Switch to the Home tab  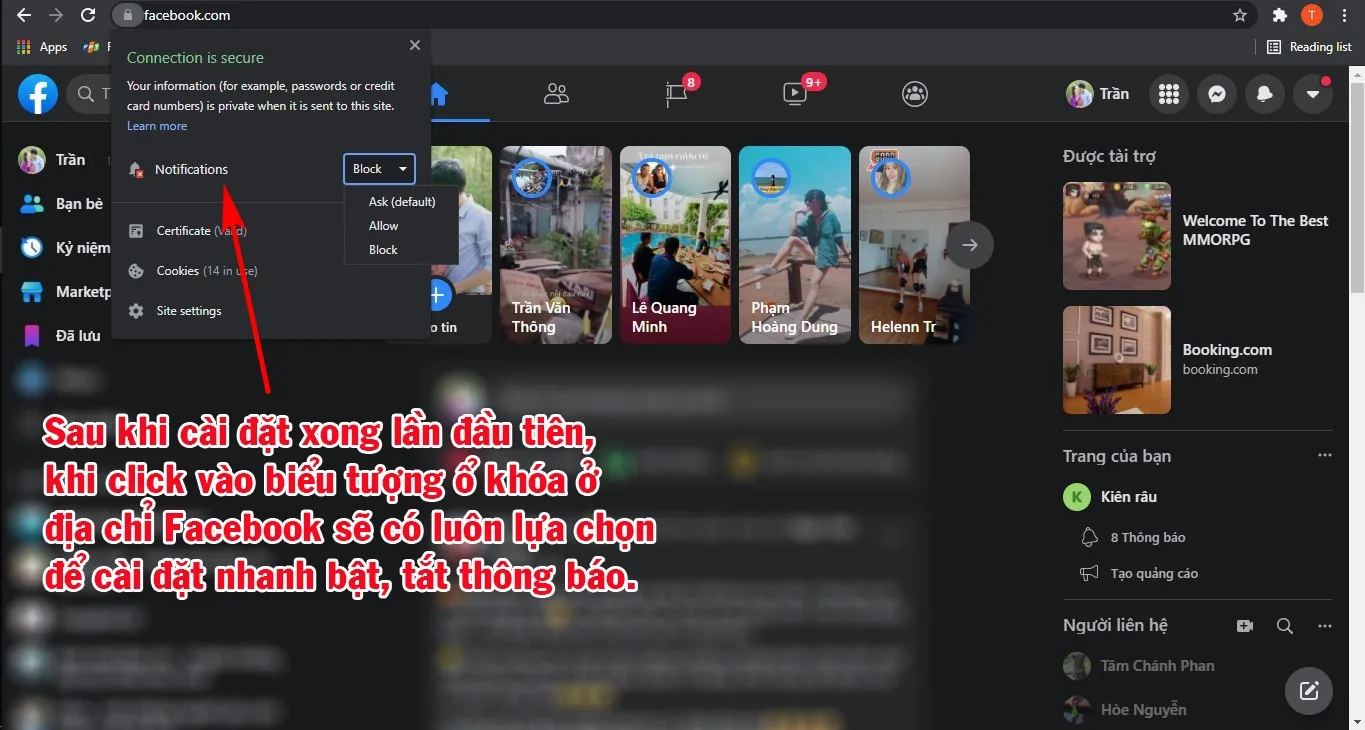[x=435, y=93]
